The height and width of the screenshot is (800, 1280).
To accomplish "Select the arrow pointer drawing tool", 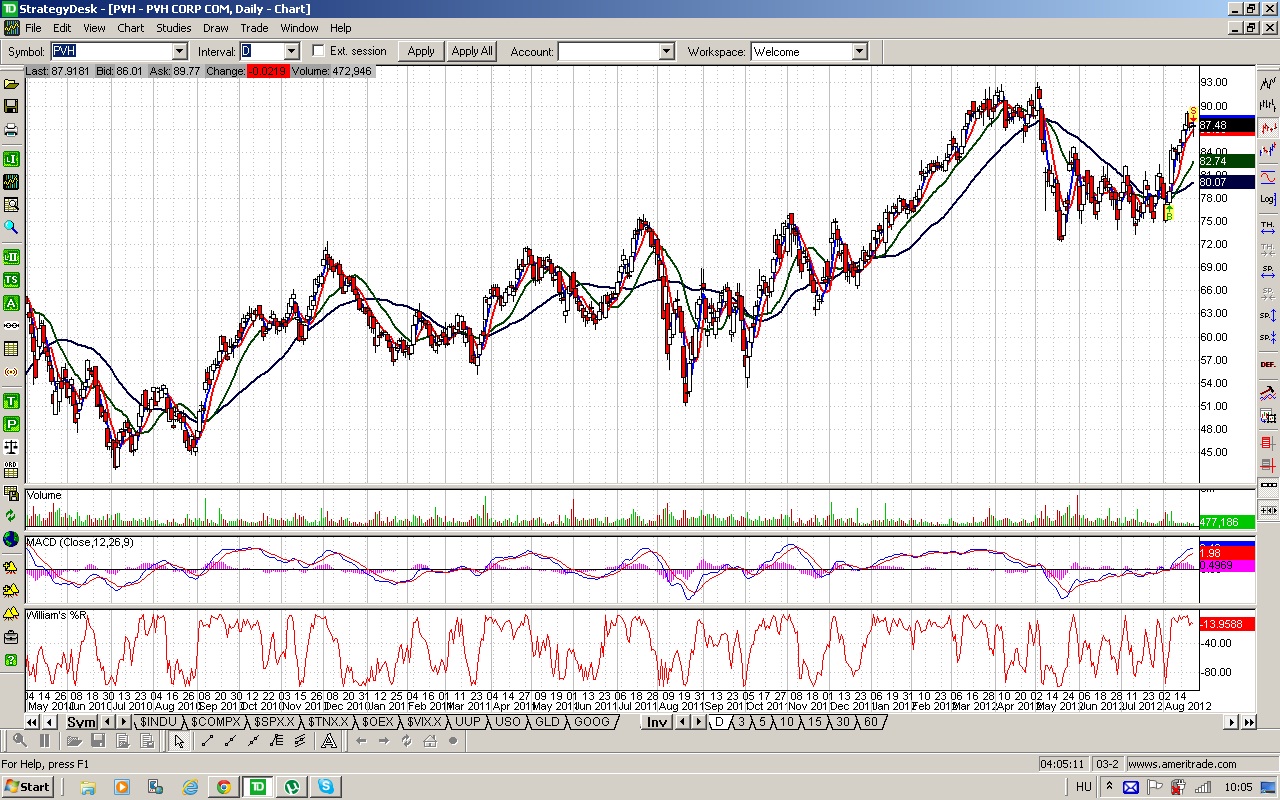I will [x=179, y=741].
